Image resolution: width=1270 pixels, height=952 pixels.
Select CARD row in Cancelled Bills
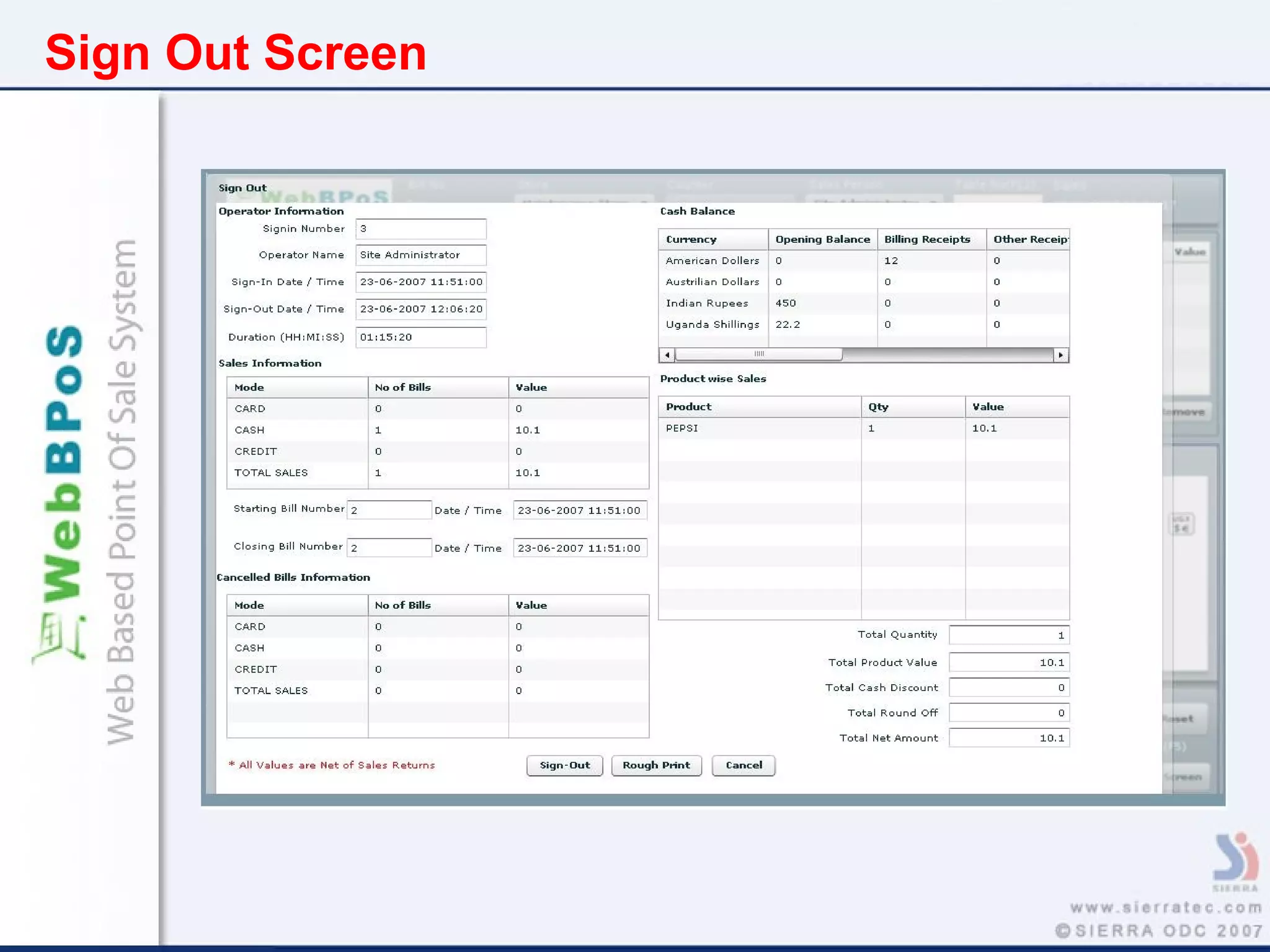(x=438, y=627)
